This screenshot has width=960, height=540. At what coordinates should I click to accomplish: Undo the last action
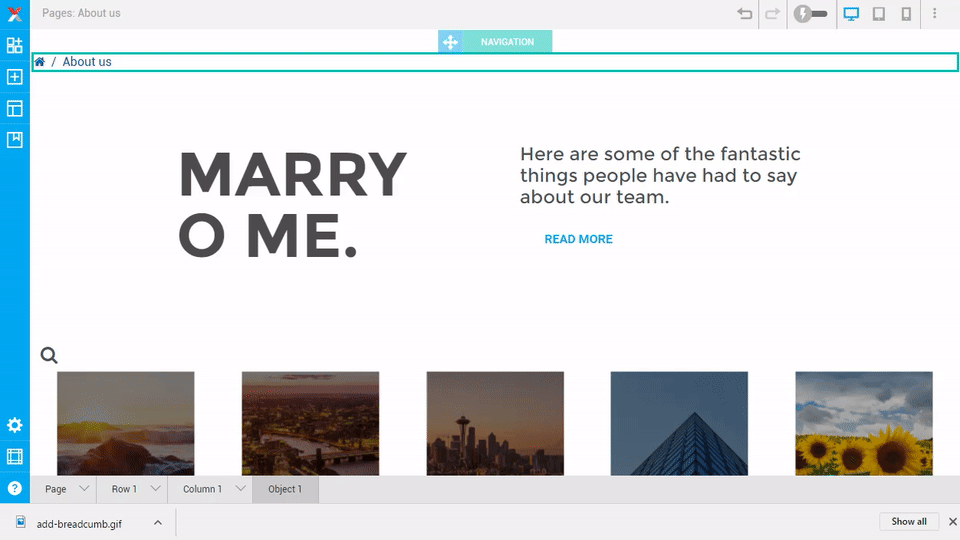744,13
